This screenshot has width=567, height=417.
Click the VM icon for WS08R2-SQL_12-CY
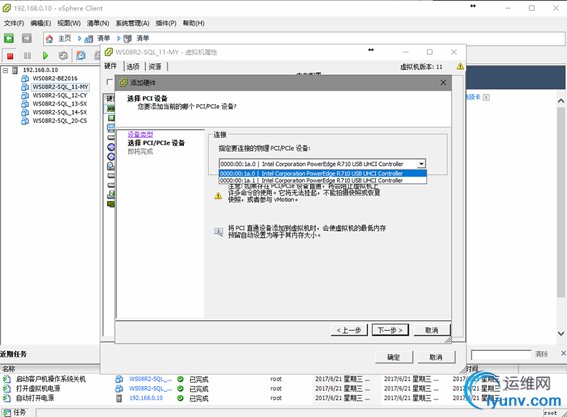point(25,95)
